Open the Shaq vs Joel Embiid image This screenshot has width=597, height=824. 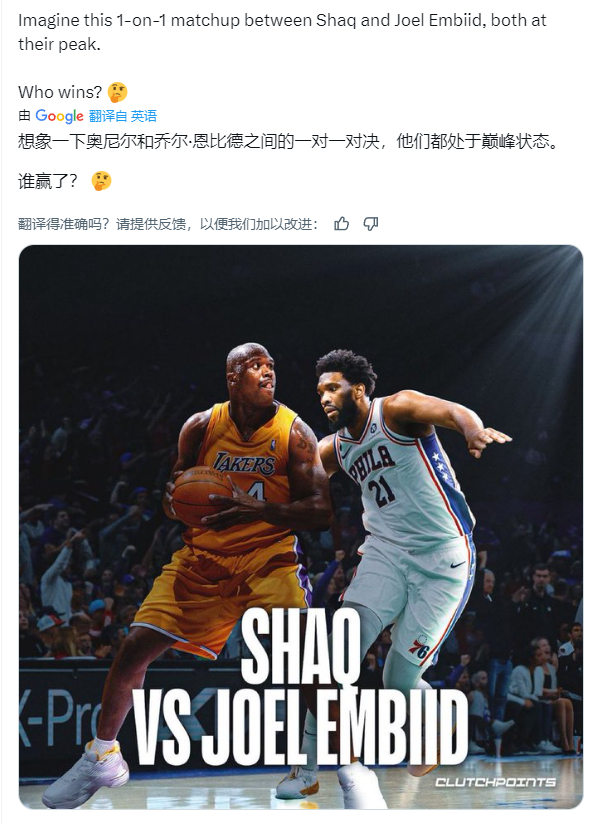(x=301, y=527)
